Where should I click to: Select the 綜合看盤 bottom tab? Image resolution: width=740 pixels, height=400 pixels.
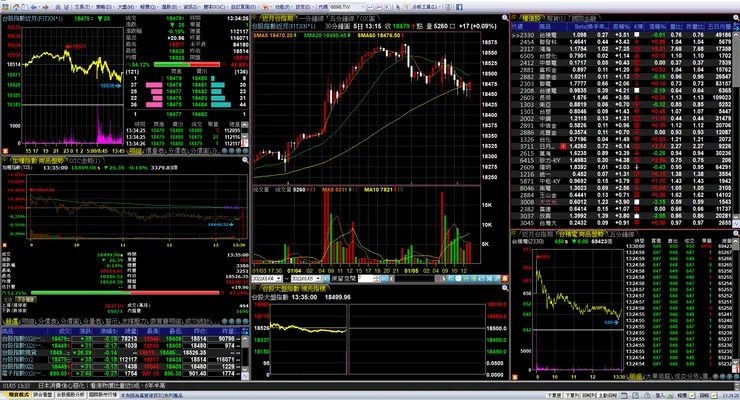43,395
